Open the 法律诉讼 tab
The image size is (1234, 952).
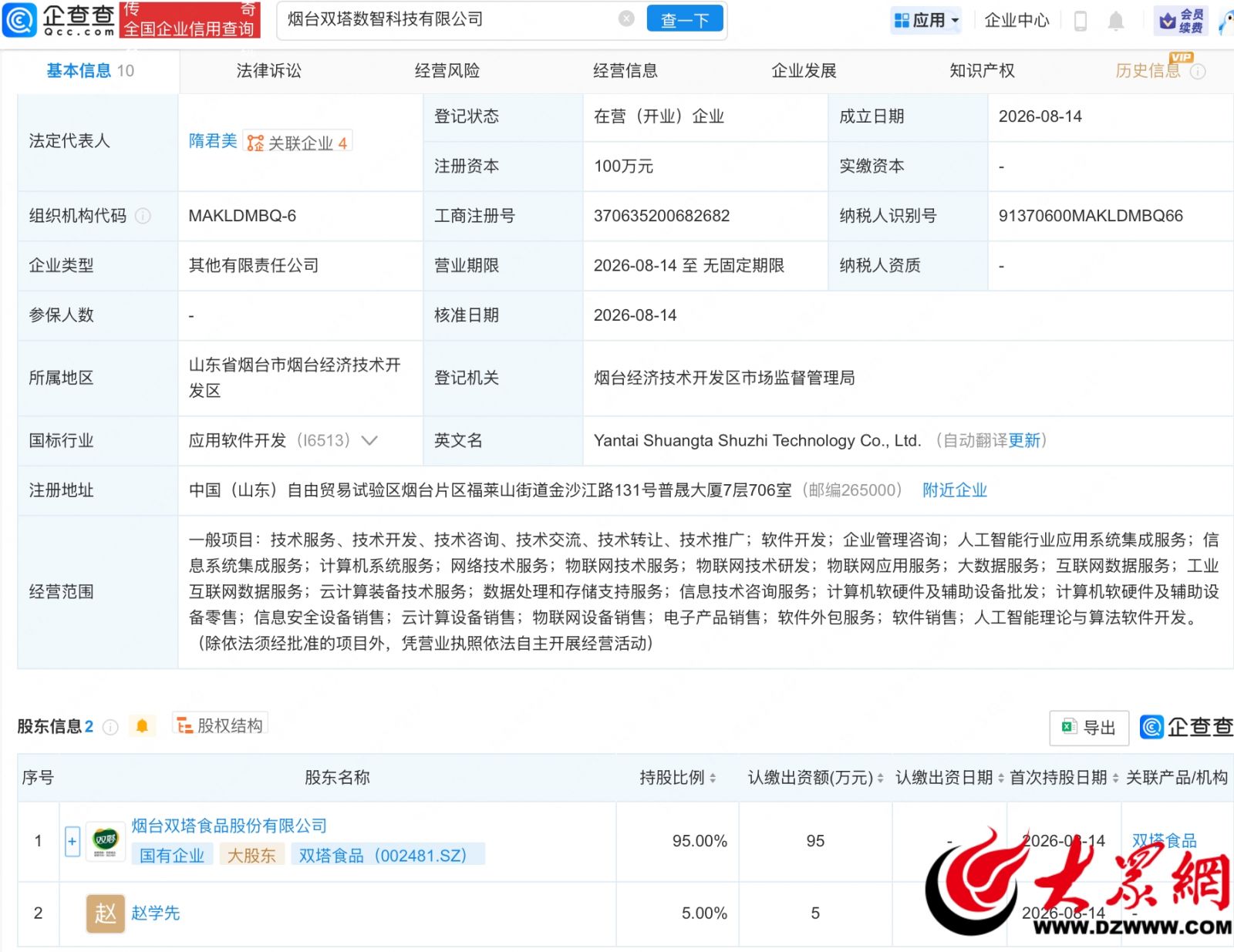pyautogui.click(x=268, y=71)
